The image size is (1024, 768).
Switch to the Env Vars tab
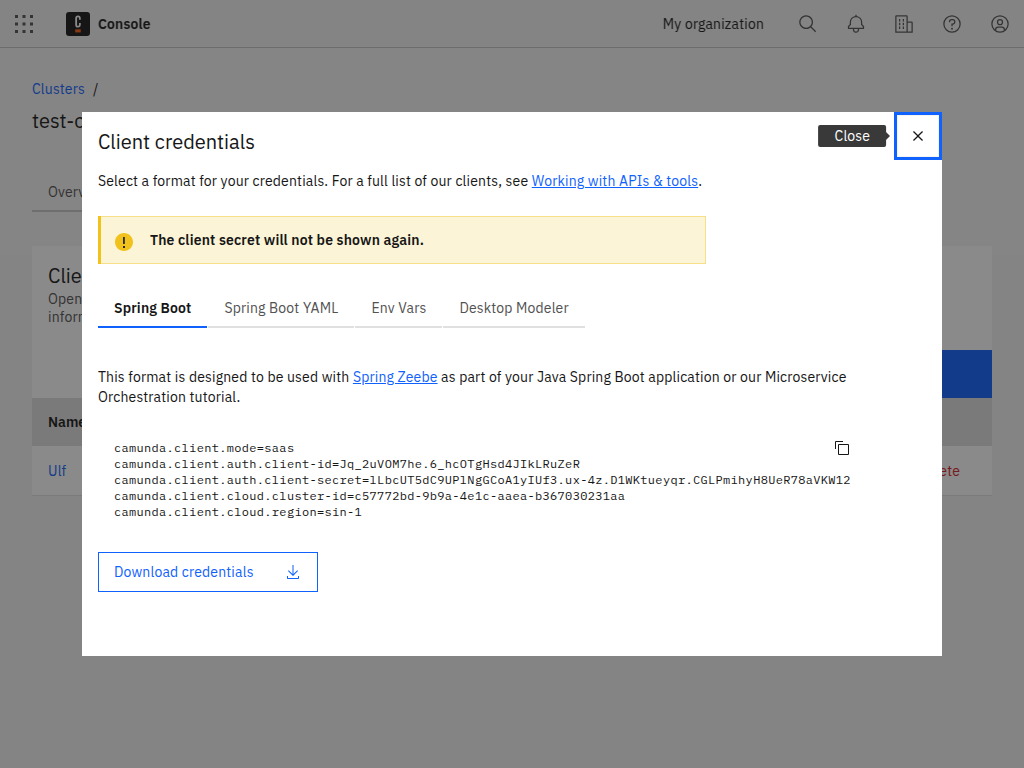[399, 308]
